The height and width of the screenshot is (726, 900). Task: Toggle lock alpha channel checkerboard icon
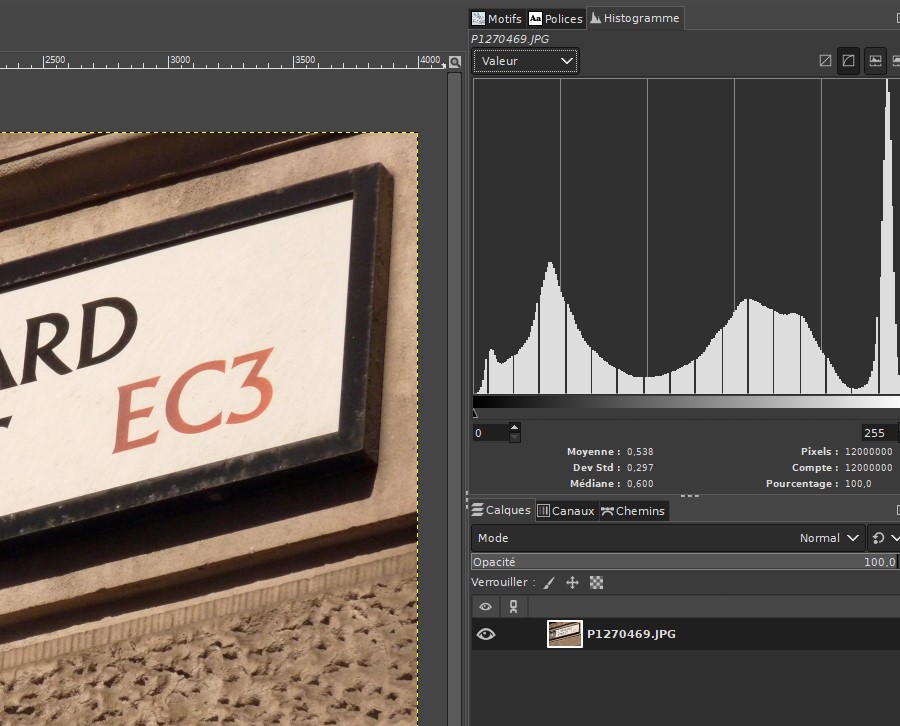(596, 583)
